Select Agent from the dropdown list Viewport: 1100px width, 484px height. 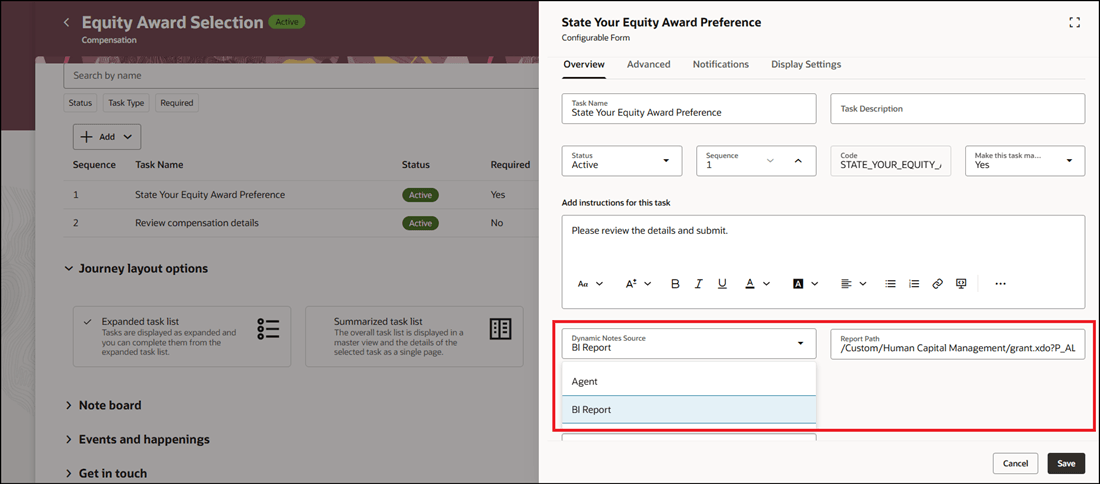click(689, 382)
